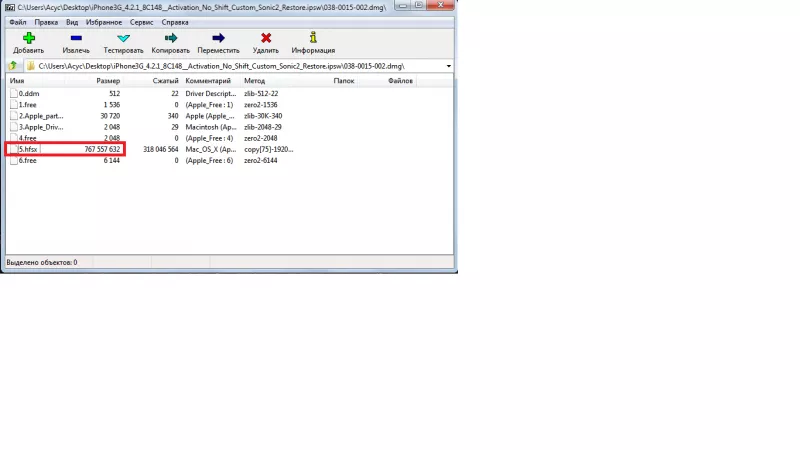Open the Правка menu
800x450 pixels.
[x=46, y=22]
